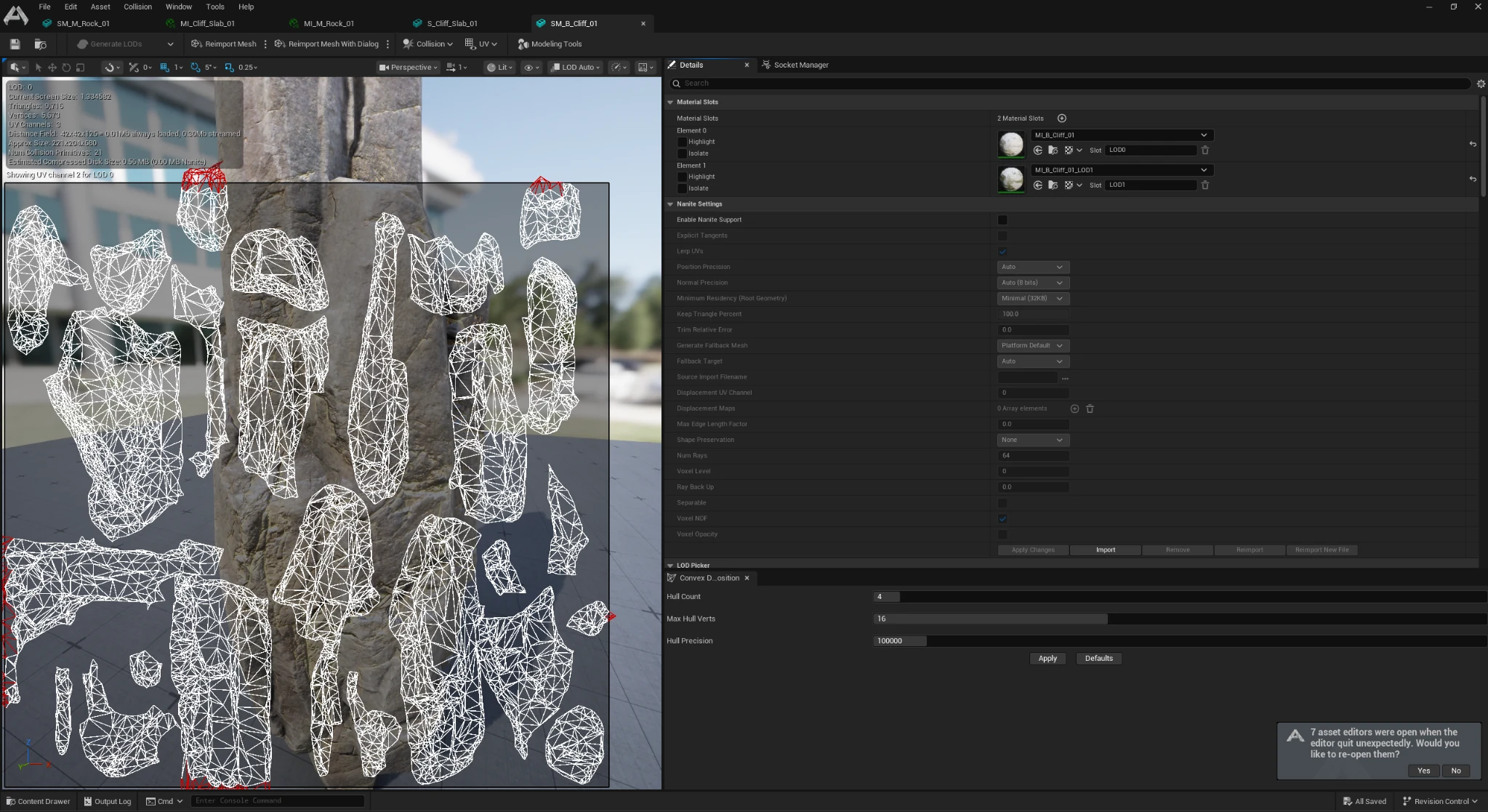Adjust the Hull Count slider

tap(1180, 597)
